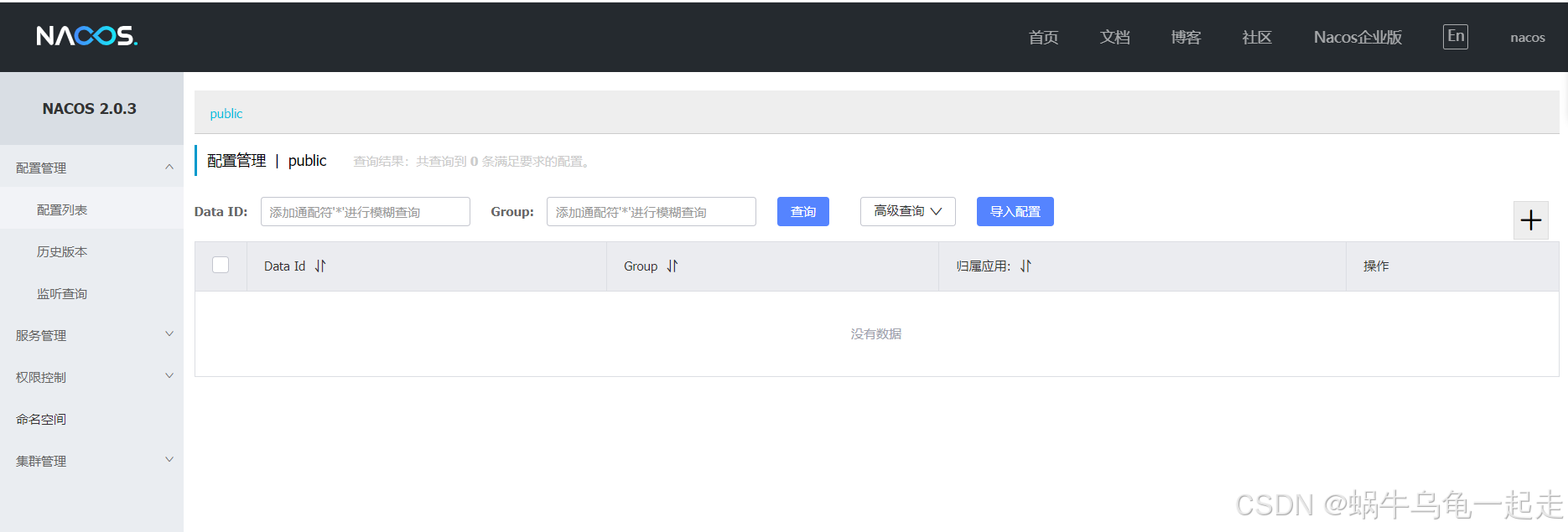Image resolution: width=1568 pixels, height=532 pixels.
Task: Tick the select-all table header checkbox
Action: (x=221, y=265)
